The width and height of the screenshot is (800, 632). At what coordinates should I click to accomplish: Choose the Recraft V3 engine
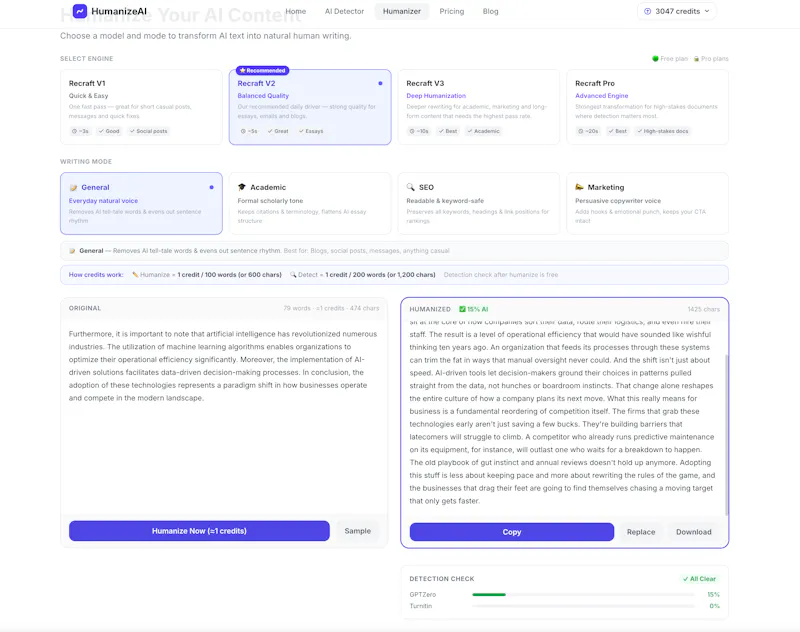(479, 107)
